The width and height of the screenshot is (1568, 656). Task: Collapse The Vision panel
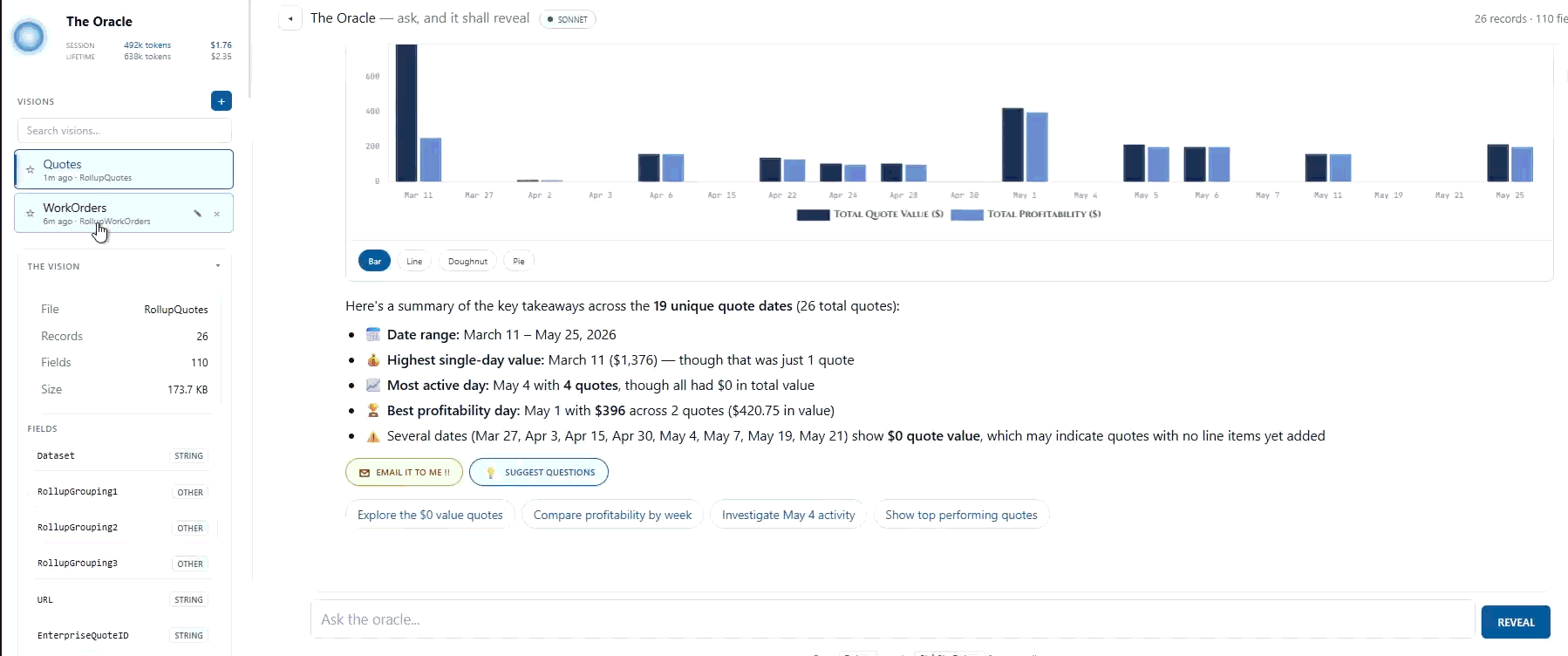point(217,266)
